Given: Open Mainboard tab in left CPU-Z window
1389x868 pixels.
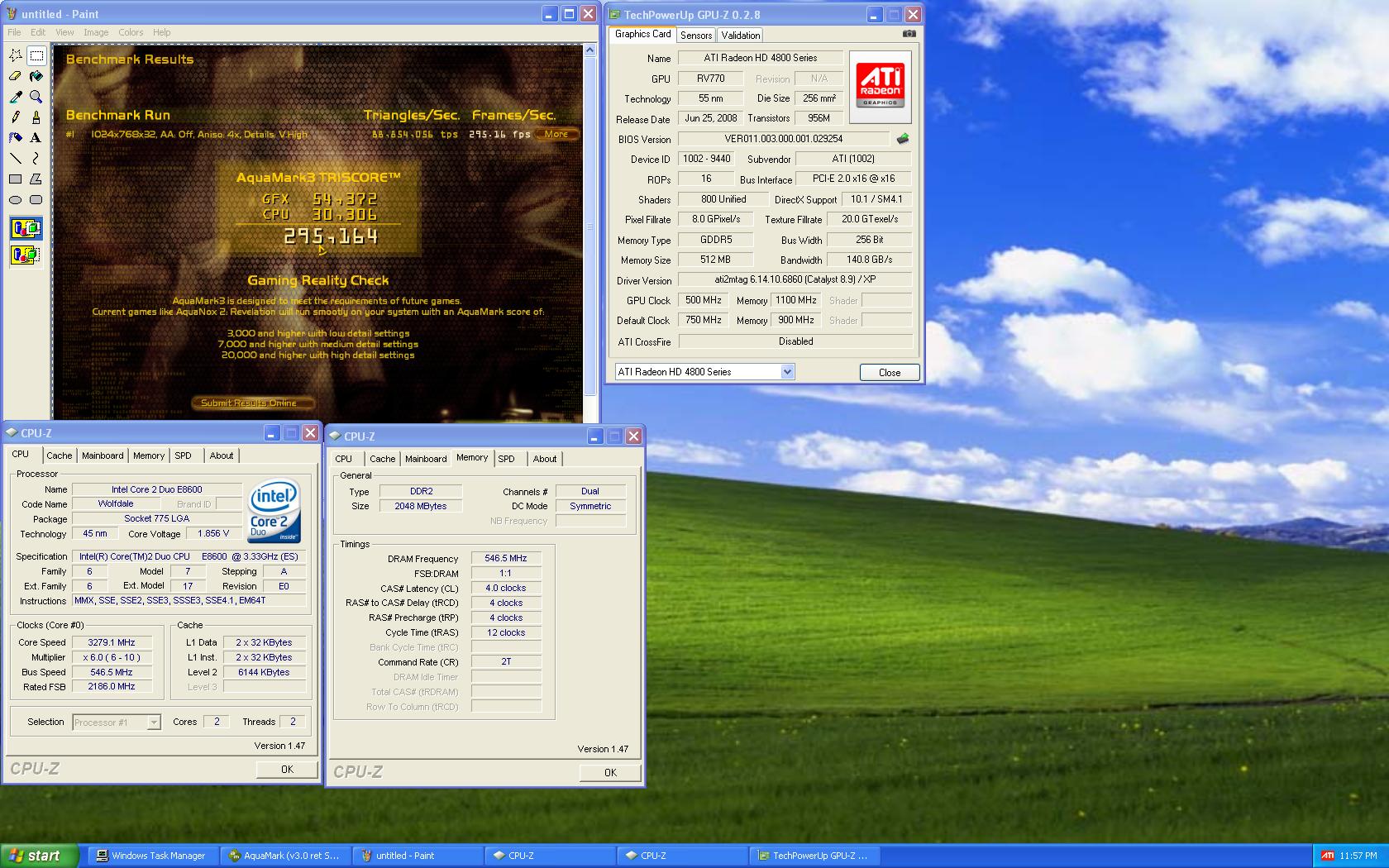Looking at the screenshot, I should point(103,455).
